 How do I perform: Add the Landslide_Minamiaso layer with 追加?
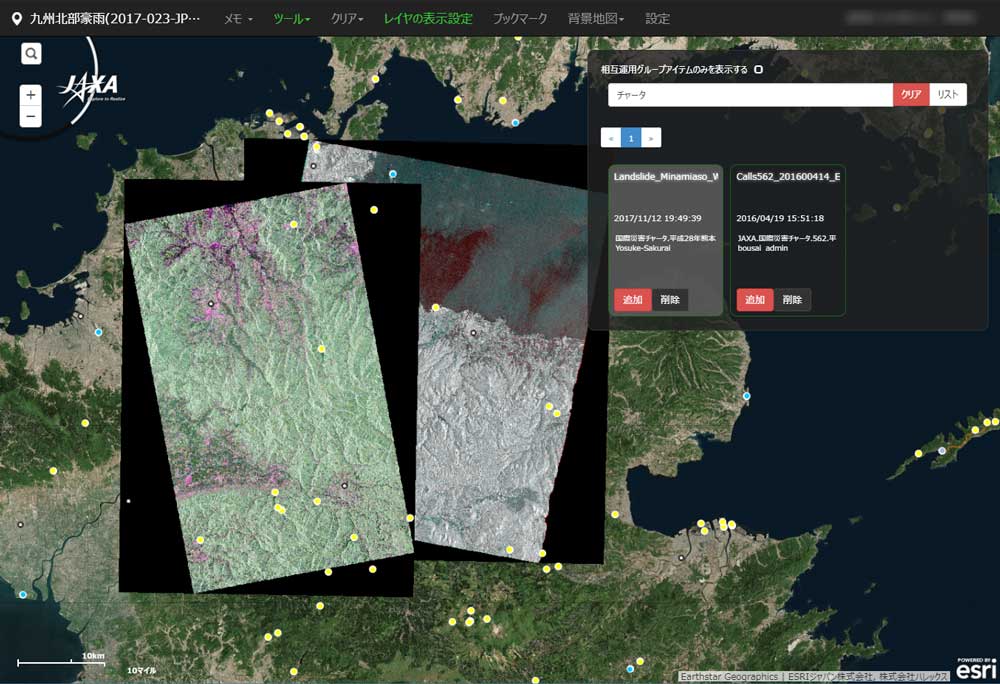tap(632, 300)
